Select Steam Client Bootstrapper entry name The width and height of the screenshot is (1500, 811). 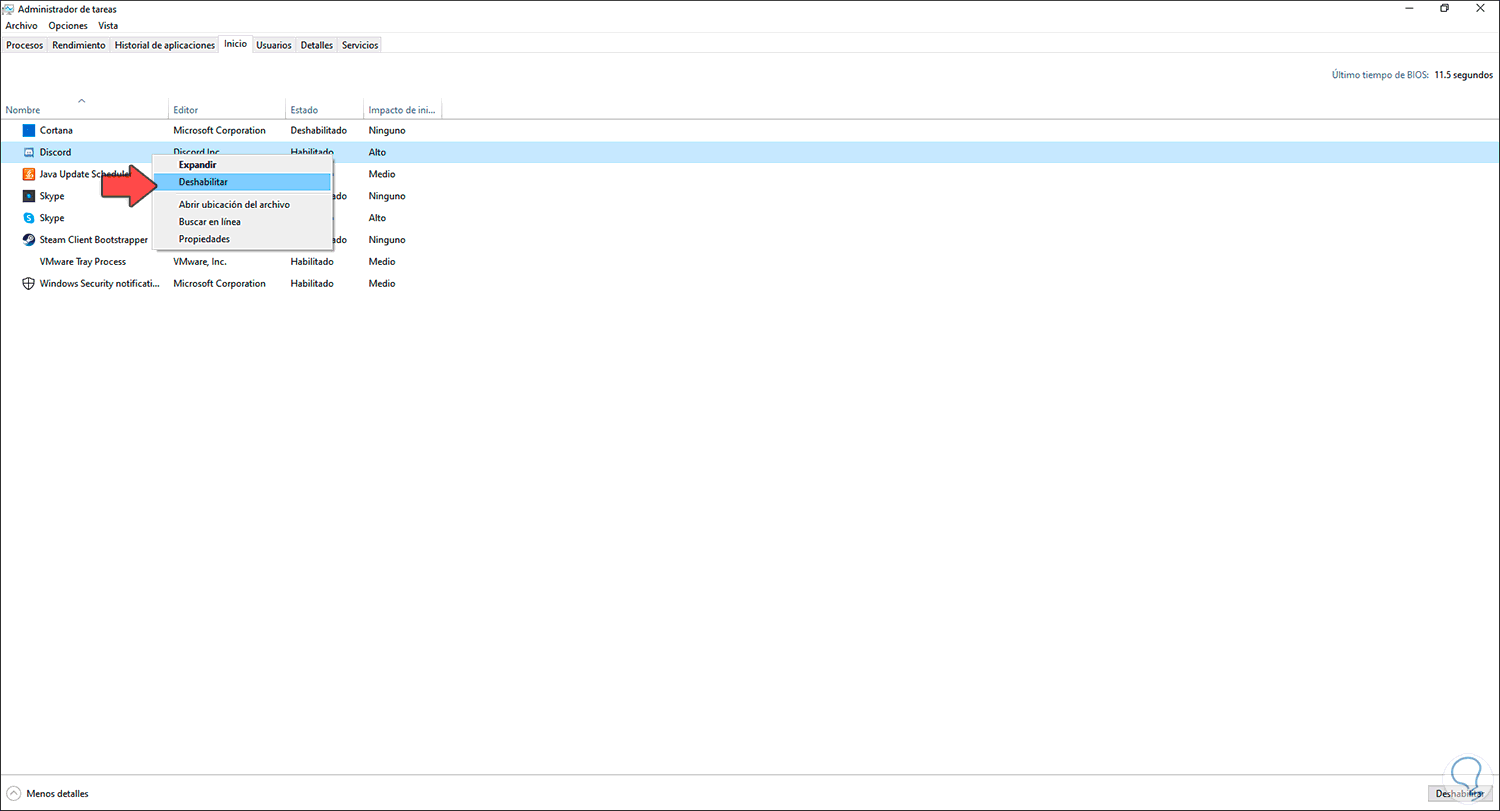click(94, 240)
